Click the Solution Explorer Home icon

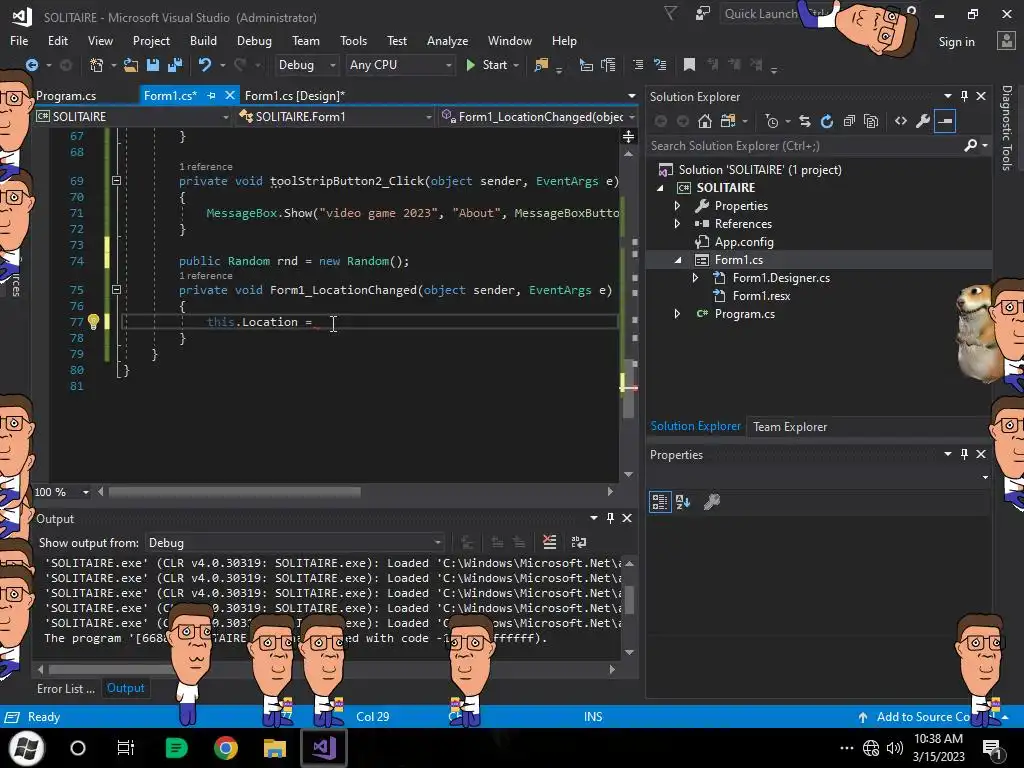tap(705, 121)
